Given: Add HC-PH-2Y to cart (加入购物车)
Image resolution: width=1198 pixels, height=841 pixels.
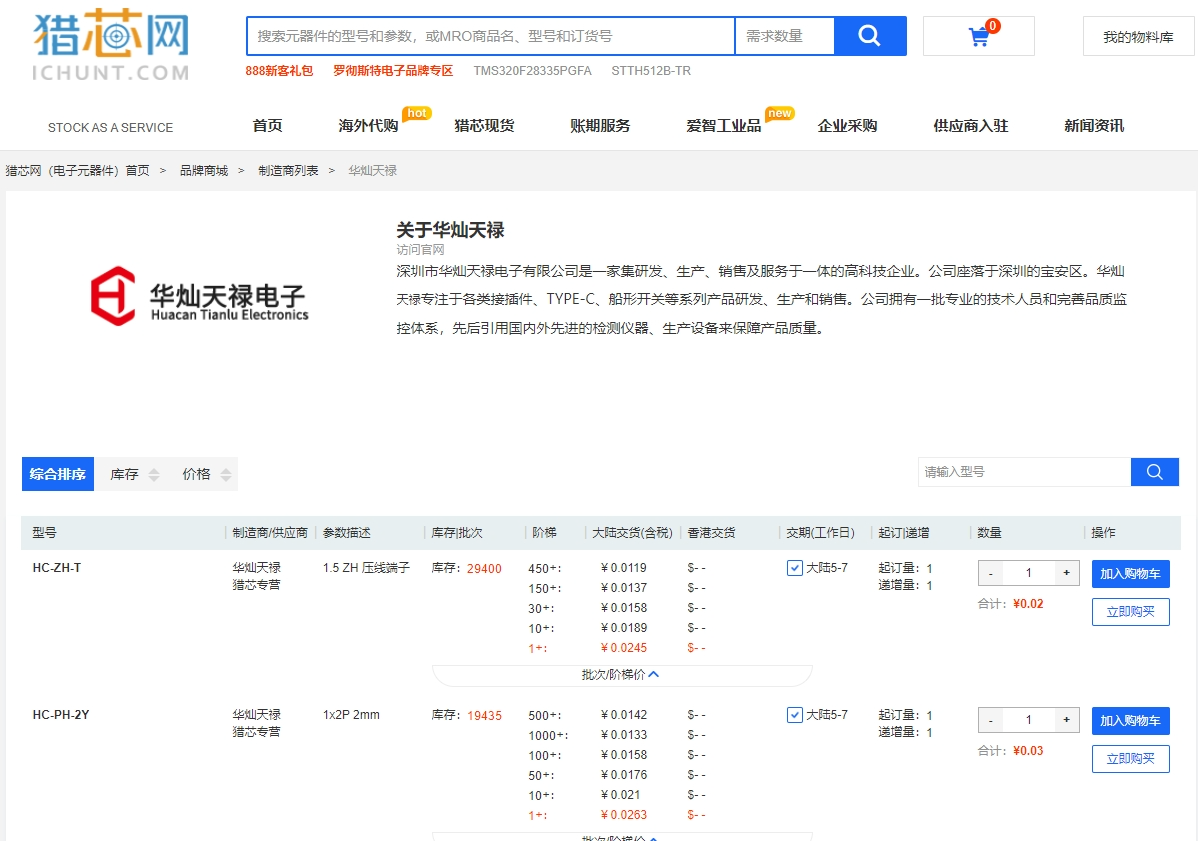Looking at the screenshot, I should coord(1131,721).
